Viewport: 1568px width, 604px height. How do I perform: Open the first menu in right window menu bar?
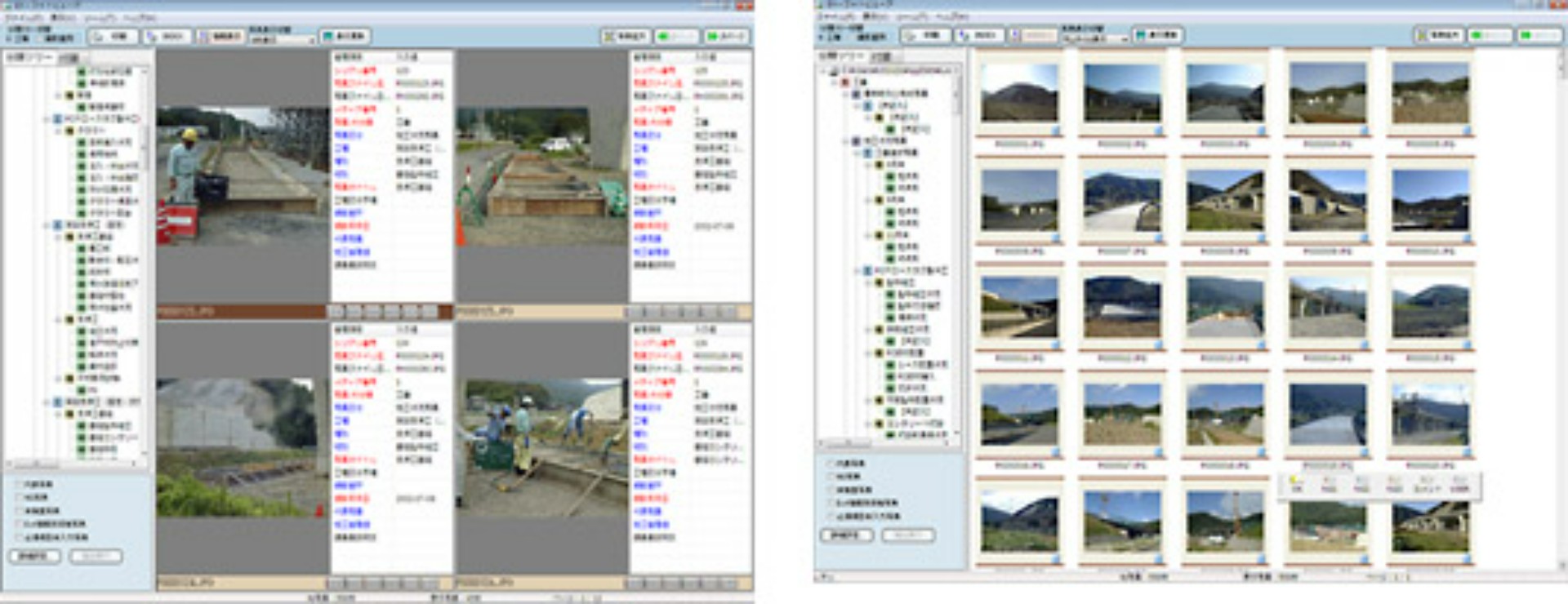(x=835, y=16)
